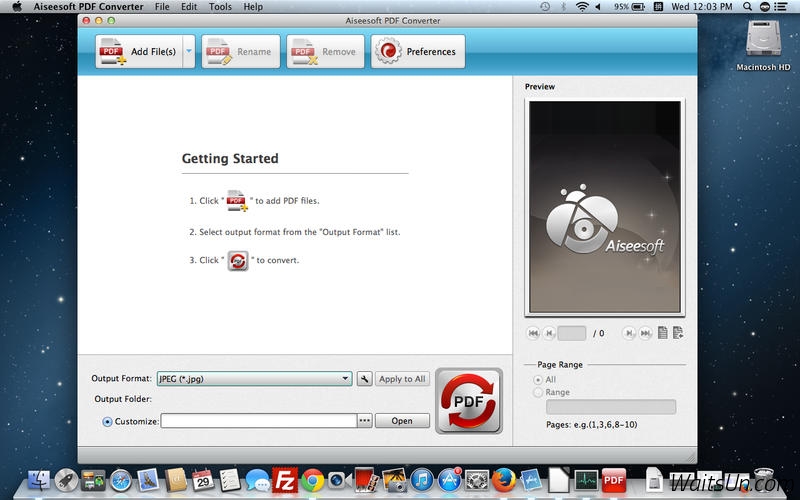Go to next page in preview

tap(629, 333)
